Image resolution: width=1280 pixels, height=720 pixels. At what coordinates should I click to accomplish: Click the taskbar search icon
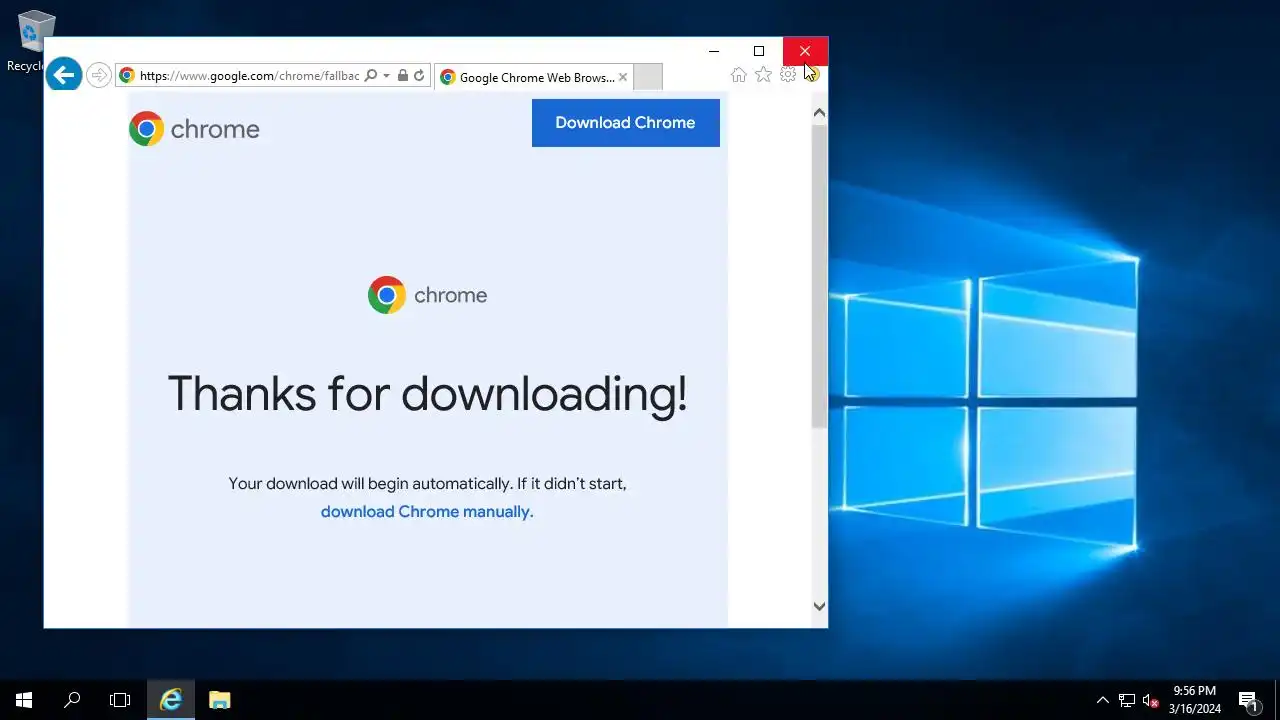tap(72, 700)
